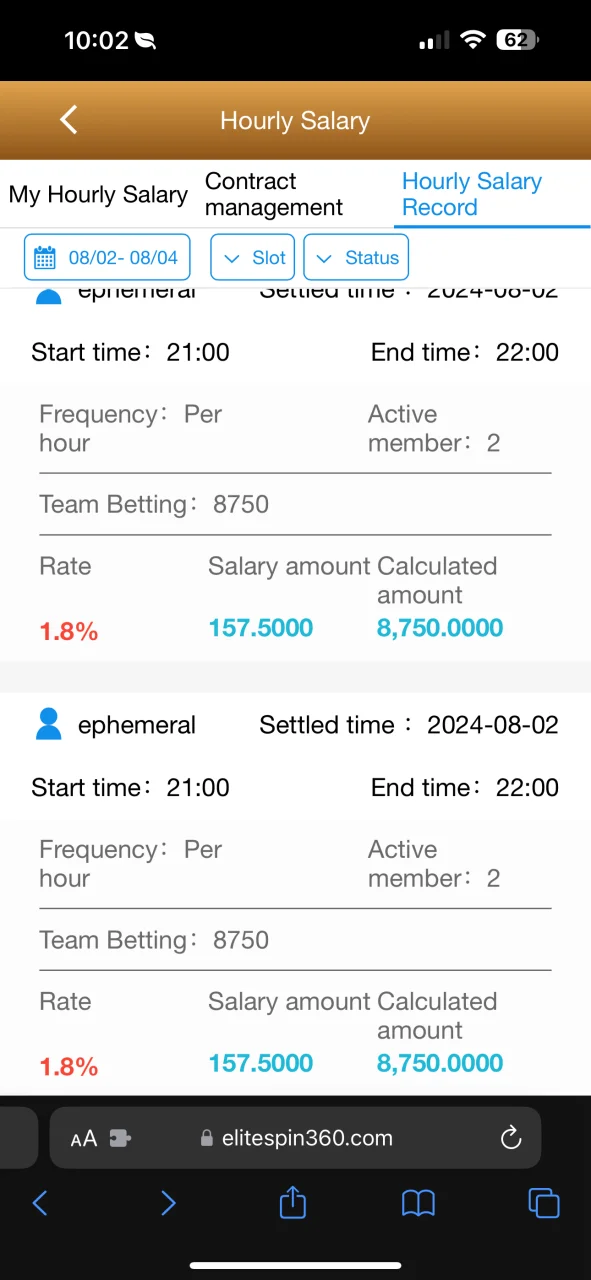The image size is (591, 1280).
Task: Open the 08/02- 08/04 date range picker
Action: [x=107, y=258]
